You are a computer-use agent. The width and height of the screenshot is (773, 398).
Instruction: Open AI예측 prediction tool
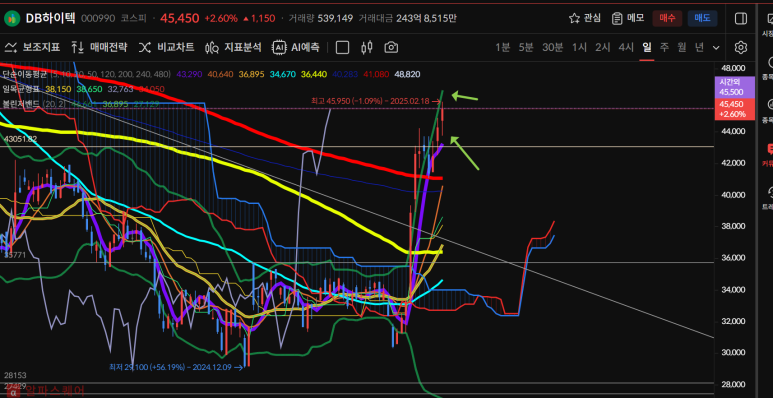(296, 47)
